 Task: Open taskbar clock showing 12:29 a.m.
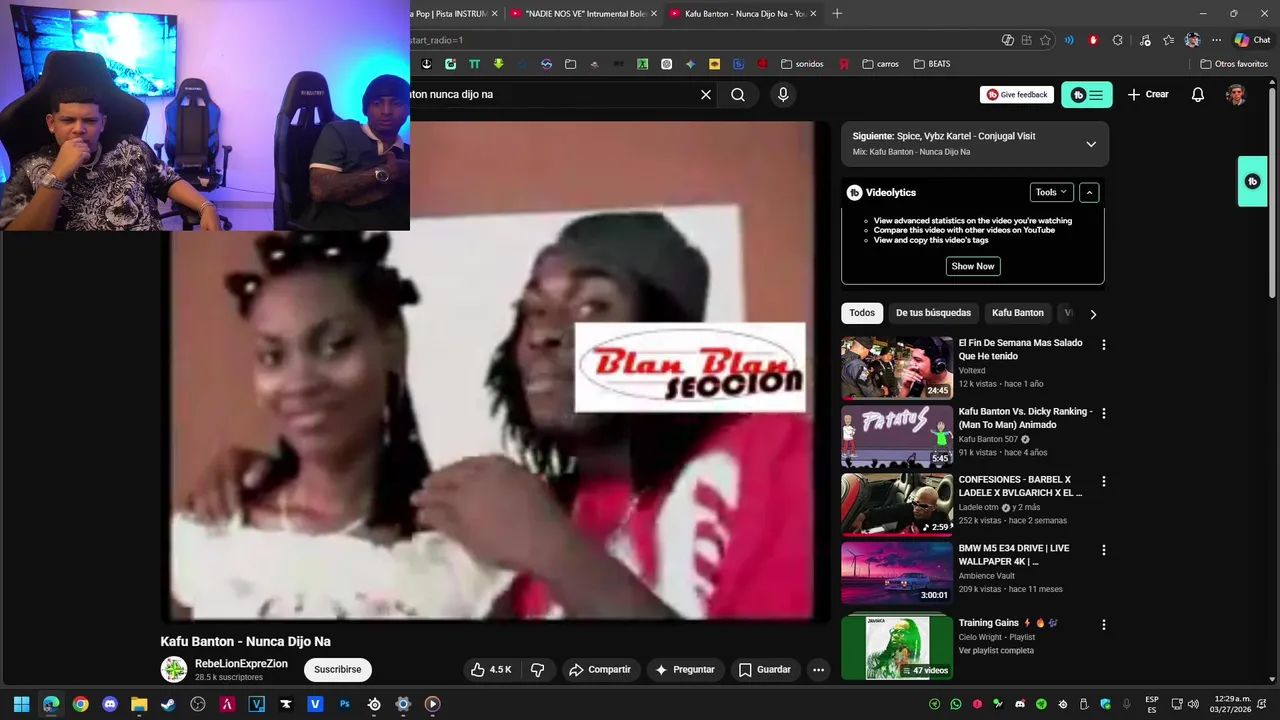pos(1232,704)
